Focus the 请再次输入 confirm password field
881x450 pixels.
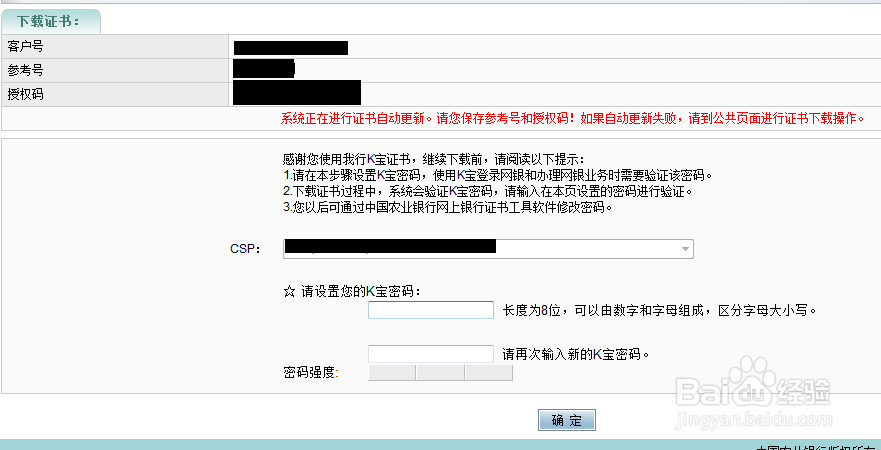pos(430,354)
